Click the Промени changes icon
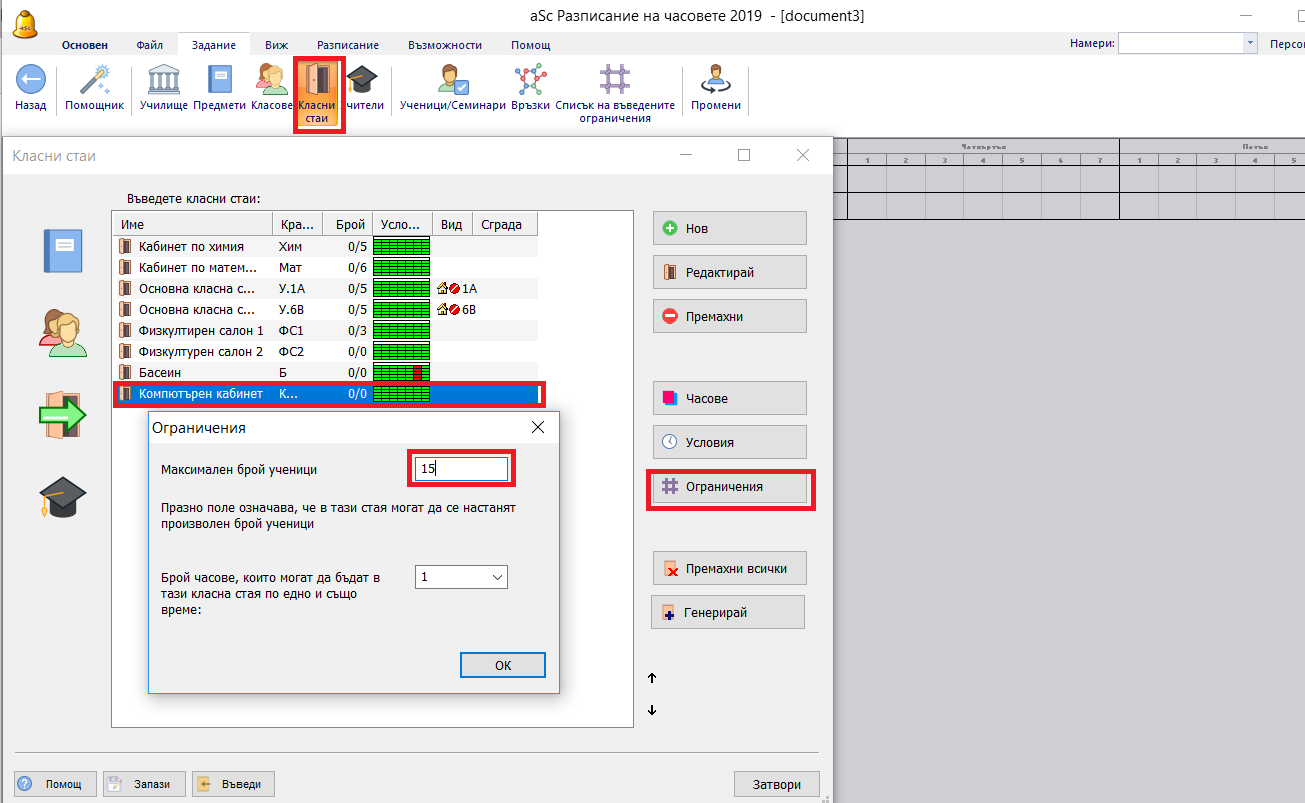 point(715,80)
